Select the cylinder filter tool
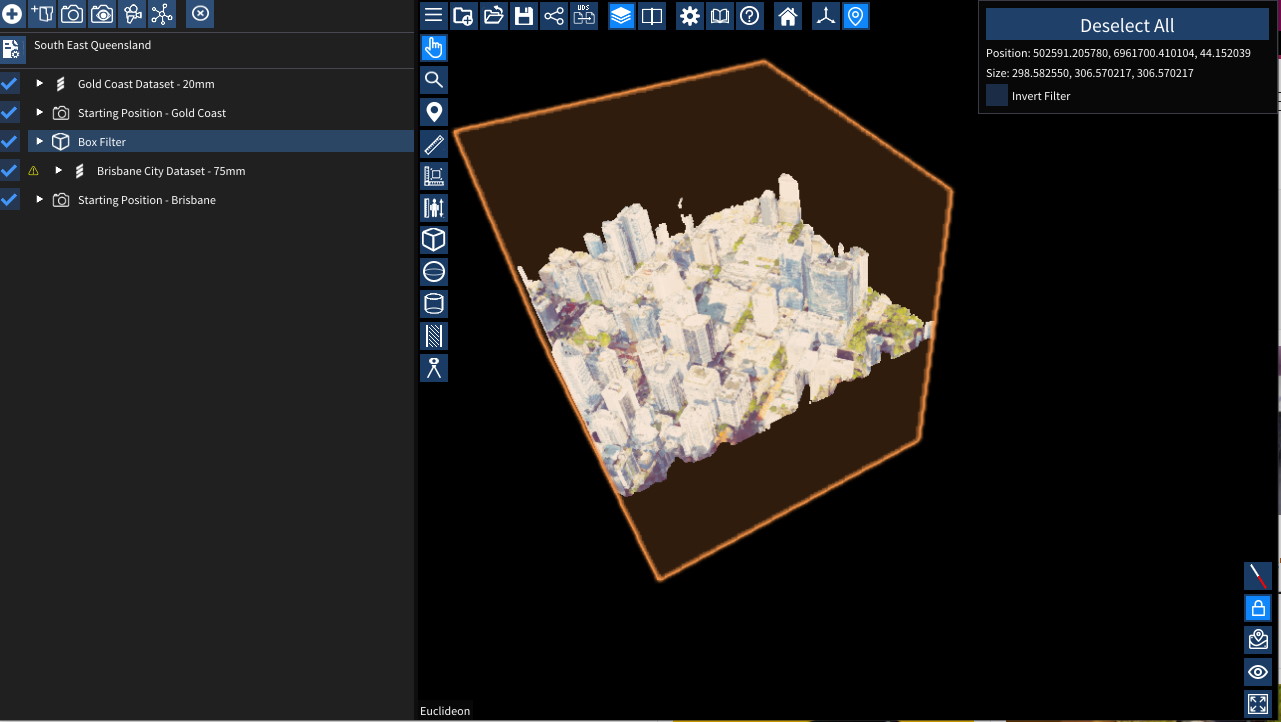The image size is (1281, 722). point(434,303)
